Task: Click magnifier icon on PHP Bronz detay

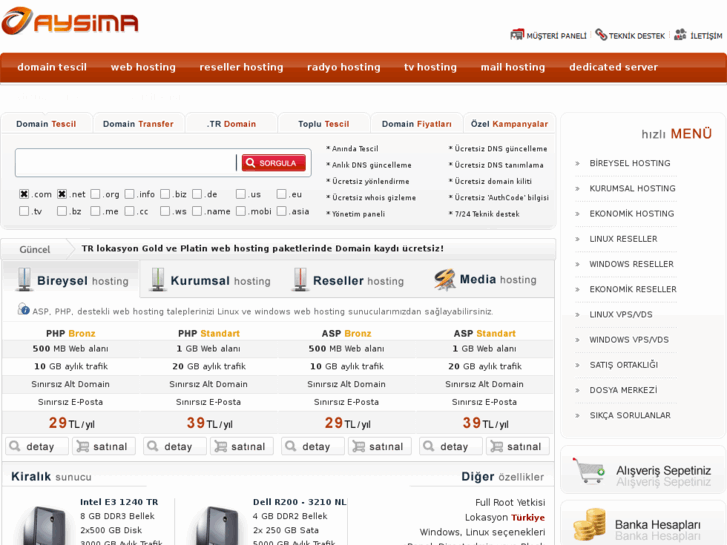Action: coord(15,446)
